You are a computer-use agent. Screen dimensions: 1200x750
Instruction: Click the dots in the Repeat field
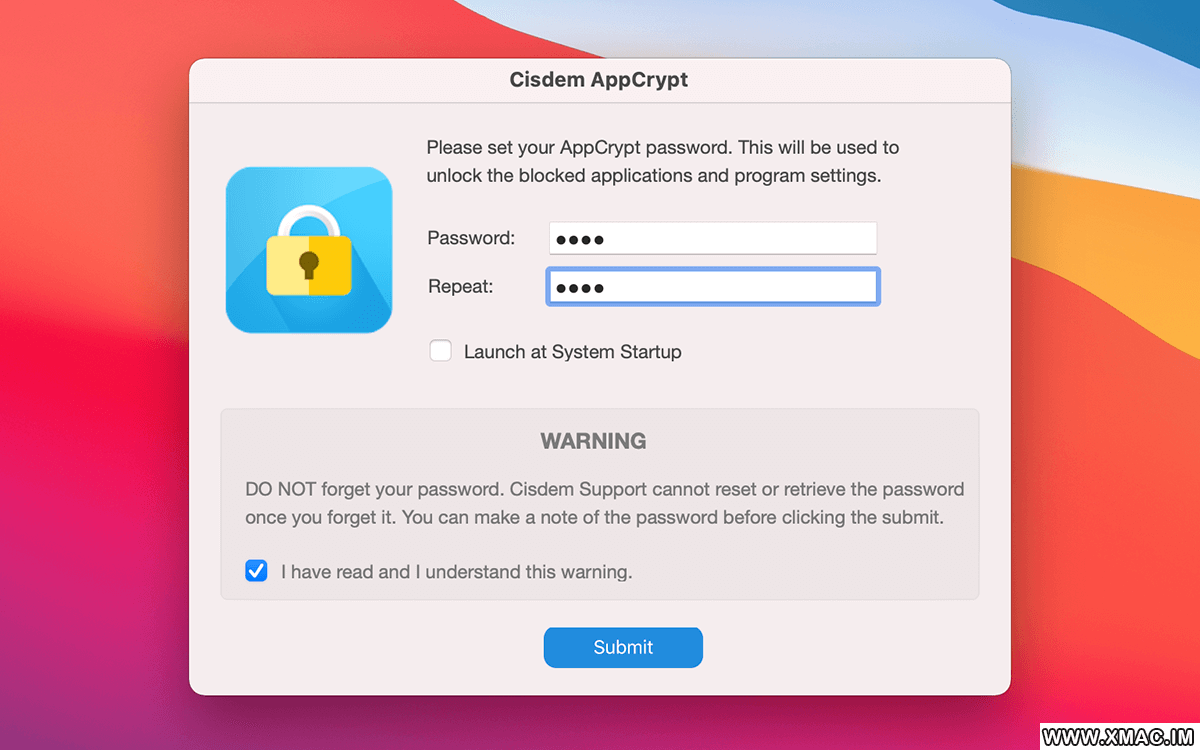pyautogui.click(x=580, y=288)
